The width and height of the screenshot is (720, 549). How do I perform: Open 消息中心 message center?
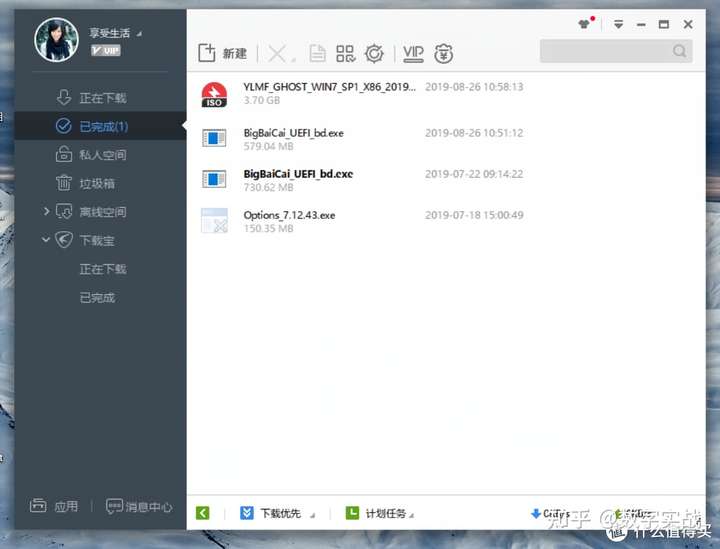coord(139,506)
